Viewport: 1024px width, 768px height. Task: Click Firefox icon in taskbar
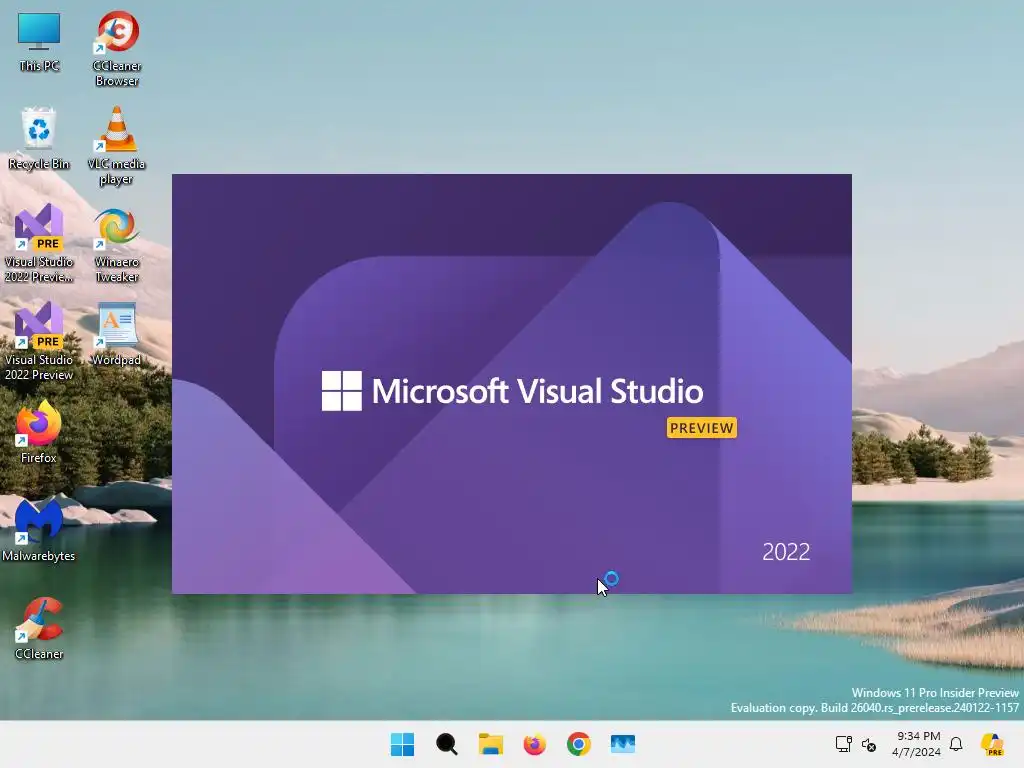point(535,744)
